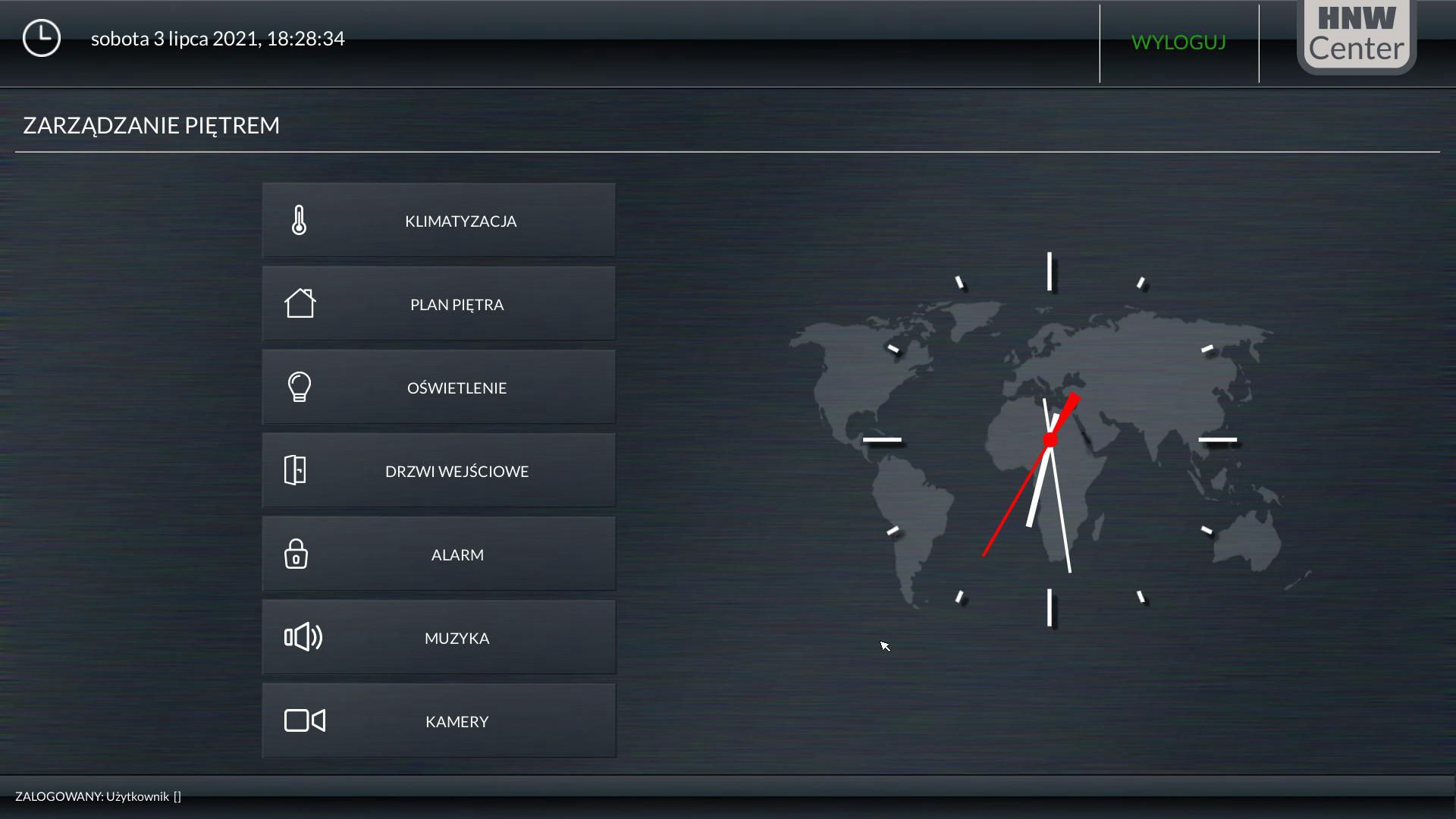Open the KLIMATYZACJA menu entry
This screenshot has height=819, width=1456.
460,221
